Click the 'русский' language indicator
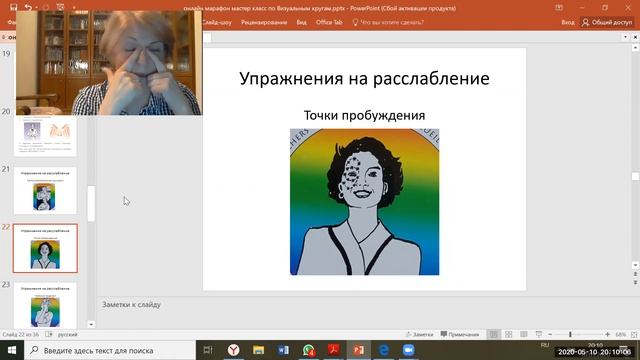 67,335
